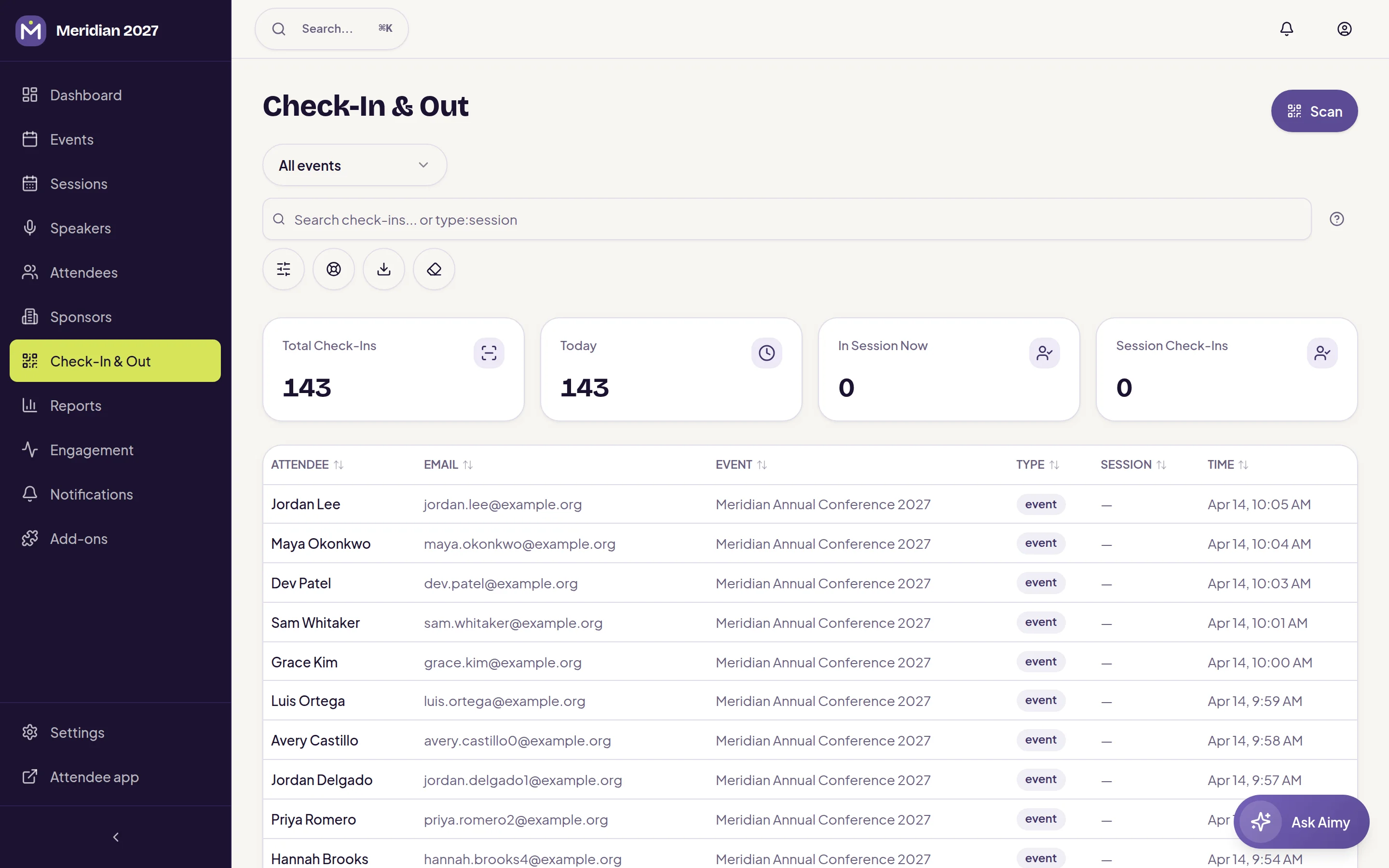Open Add-ons in the sidebar
Viewport: 1389px width, 868px height.
[115, 539]
